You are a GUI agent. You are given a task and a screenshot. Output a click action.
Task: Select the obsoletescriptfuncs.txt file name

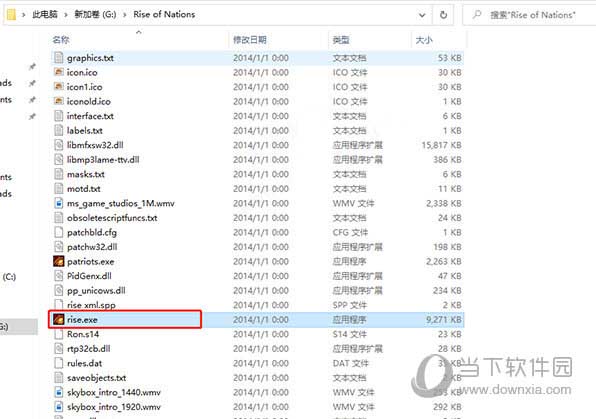[112, 217]
